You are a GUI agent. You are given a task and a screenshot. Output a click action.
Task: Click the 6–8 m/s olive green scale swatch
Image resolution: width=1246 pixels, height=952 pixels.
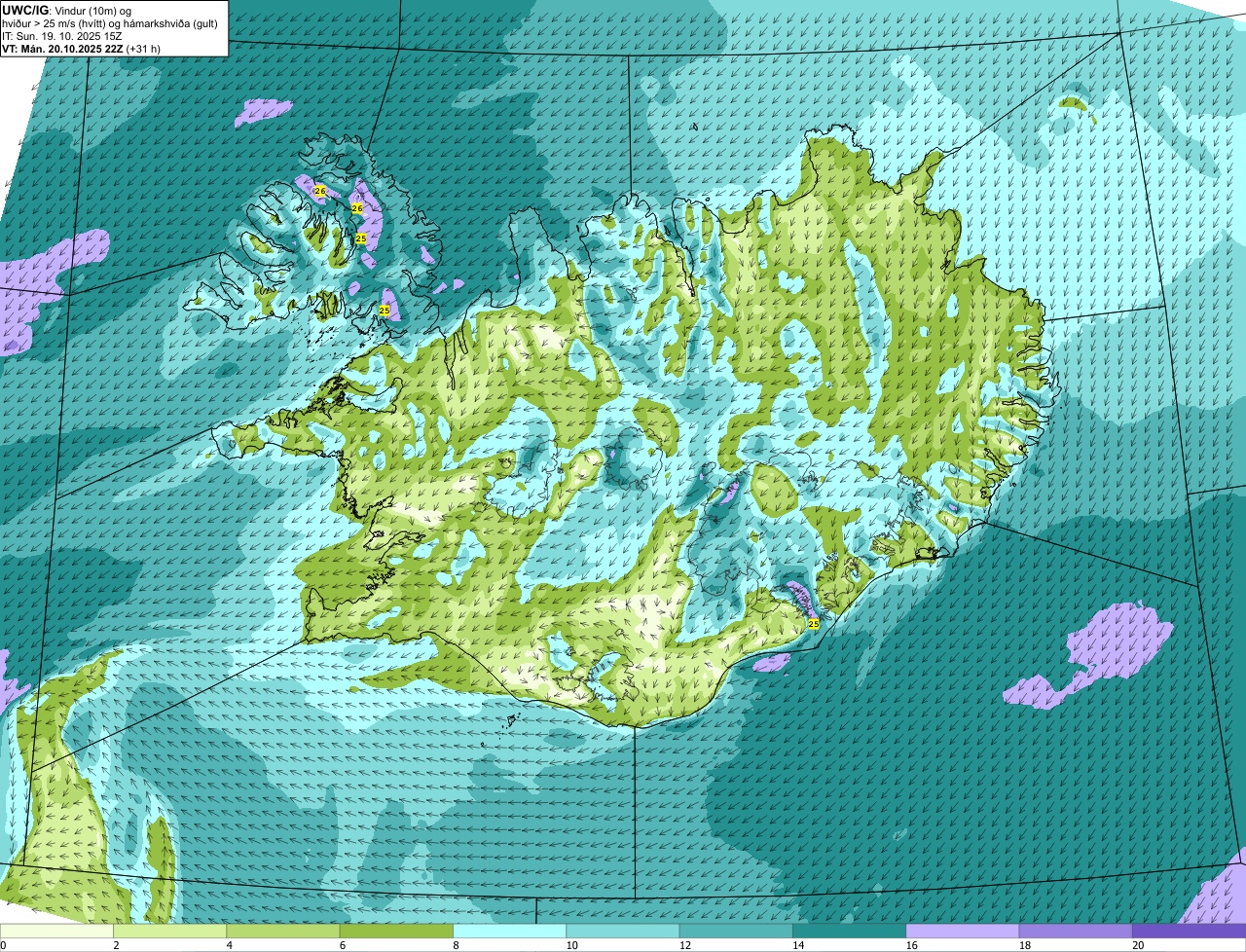point(397,931)
